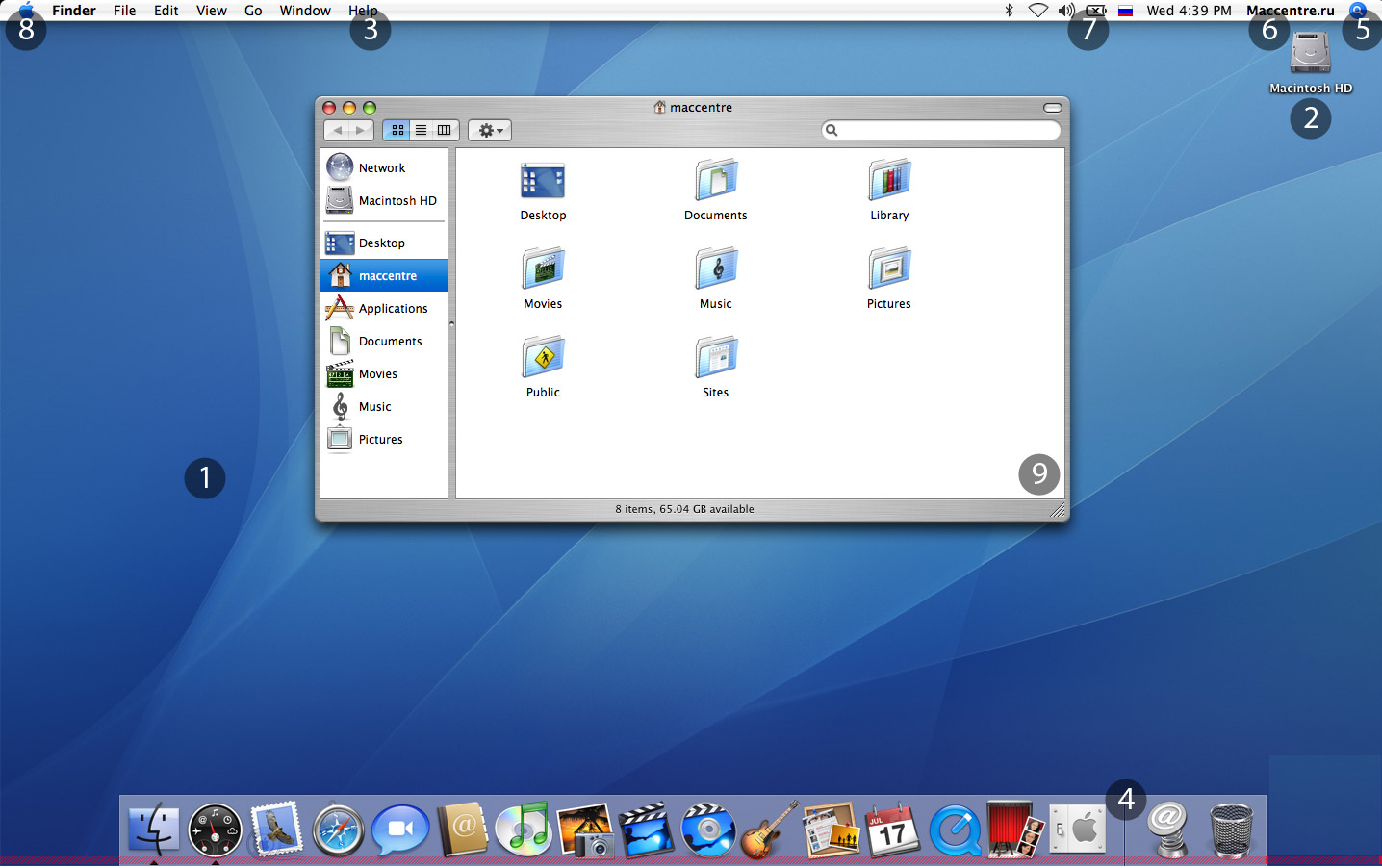The image size is (1382, 868).
Task: Open the Finder menu
Action: tap(74, 11)
